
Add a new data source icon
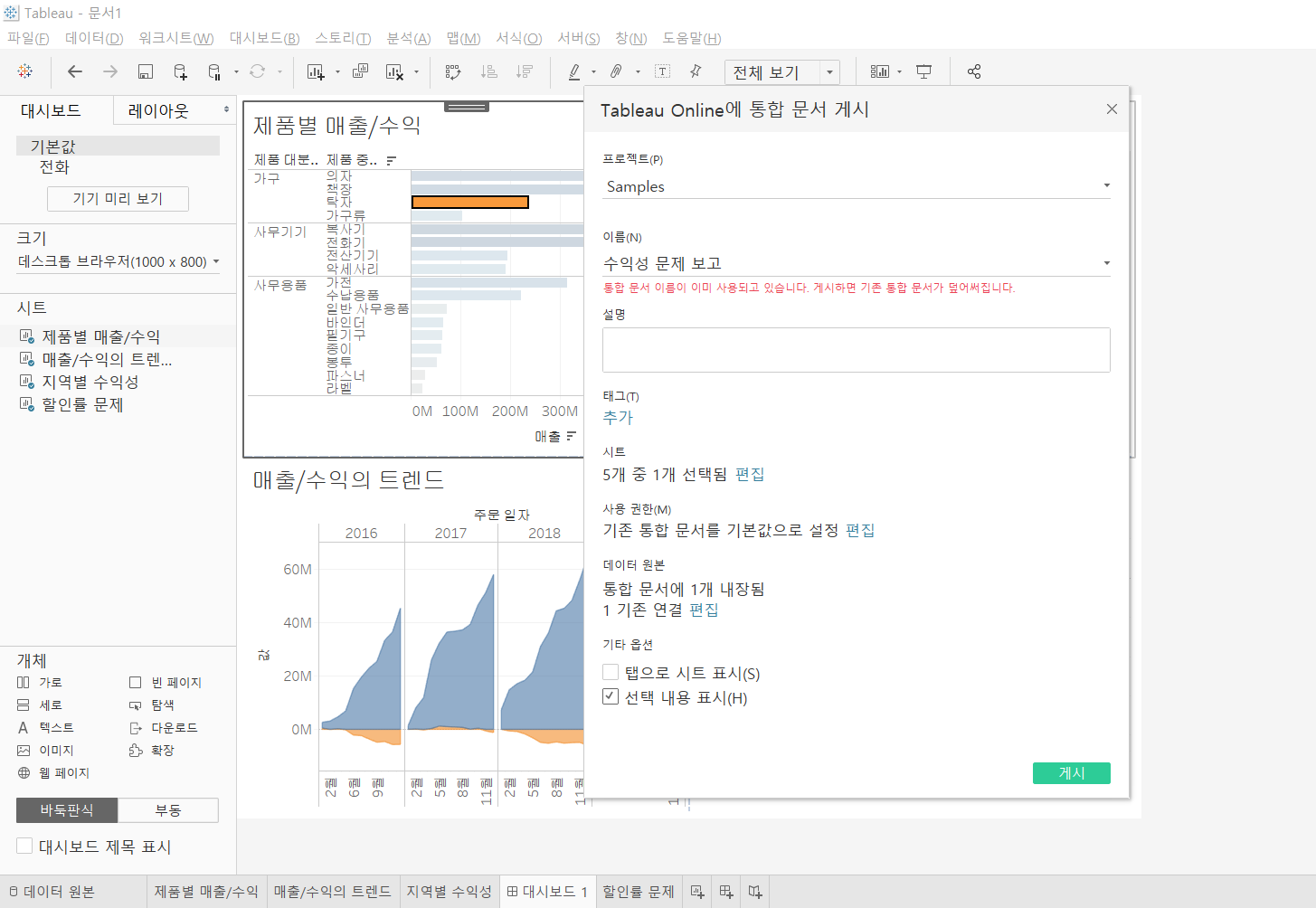point(180,71)
